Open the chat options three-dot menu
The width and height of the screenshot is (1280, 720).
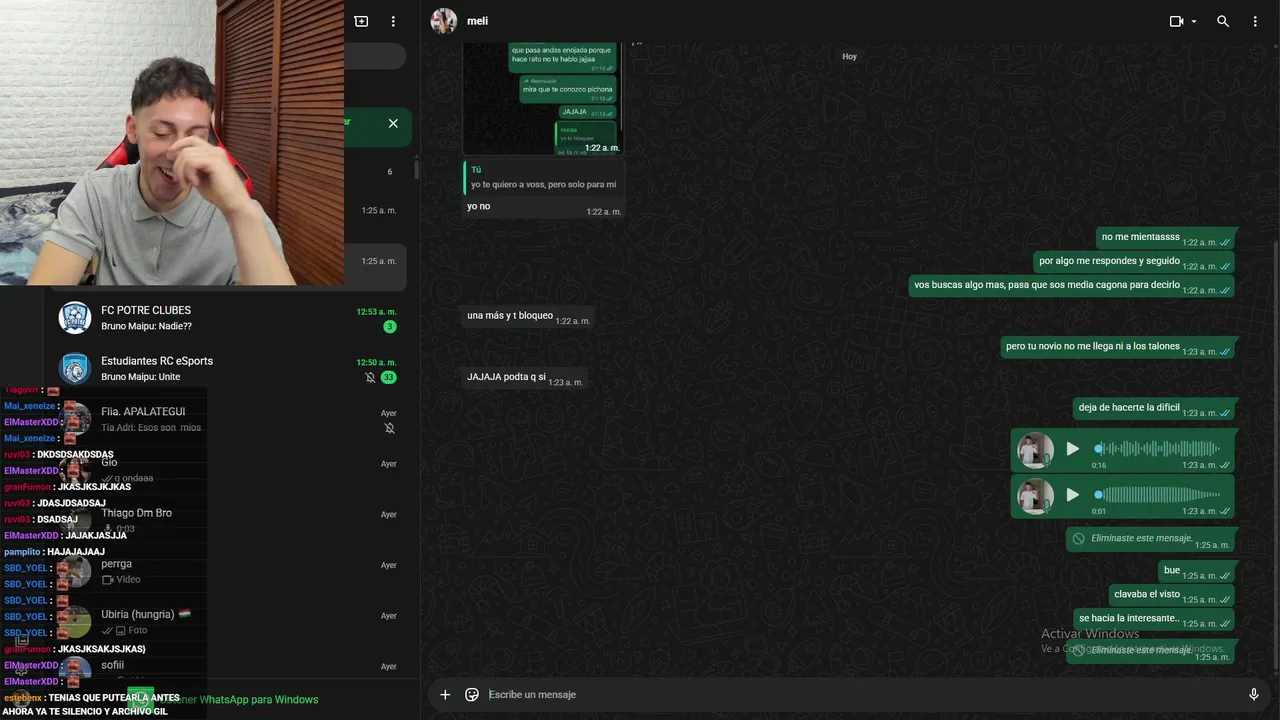click(1255, 21)
